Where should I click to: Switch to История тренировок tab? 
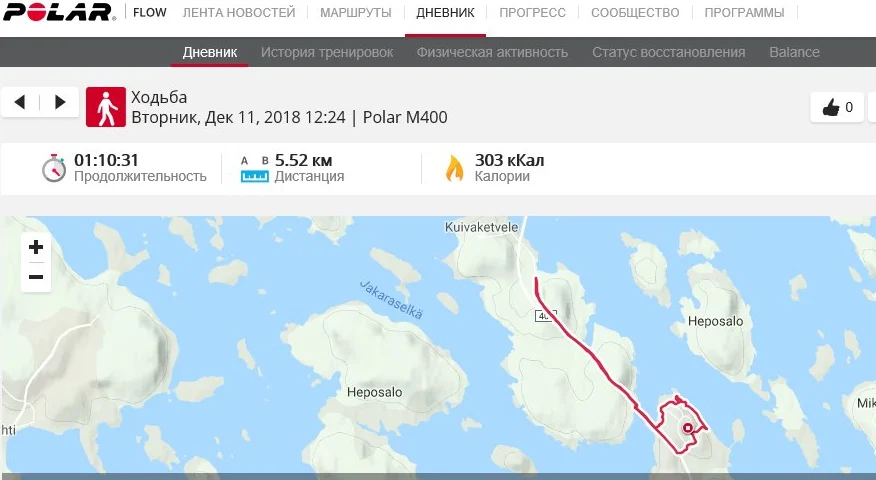(x=327, y=52)
